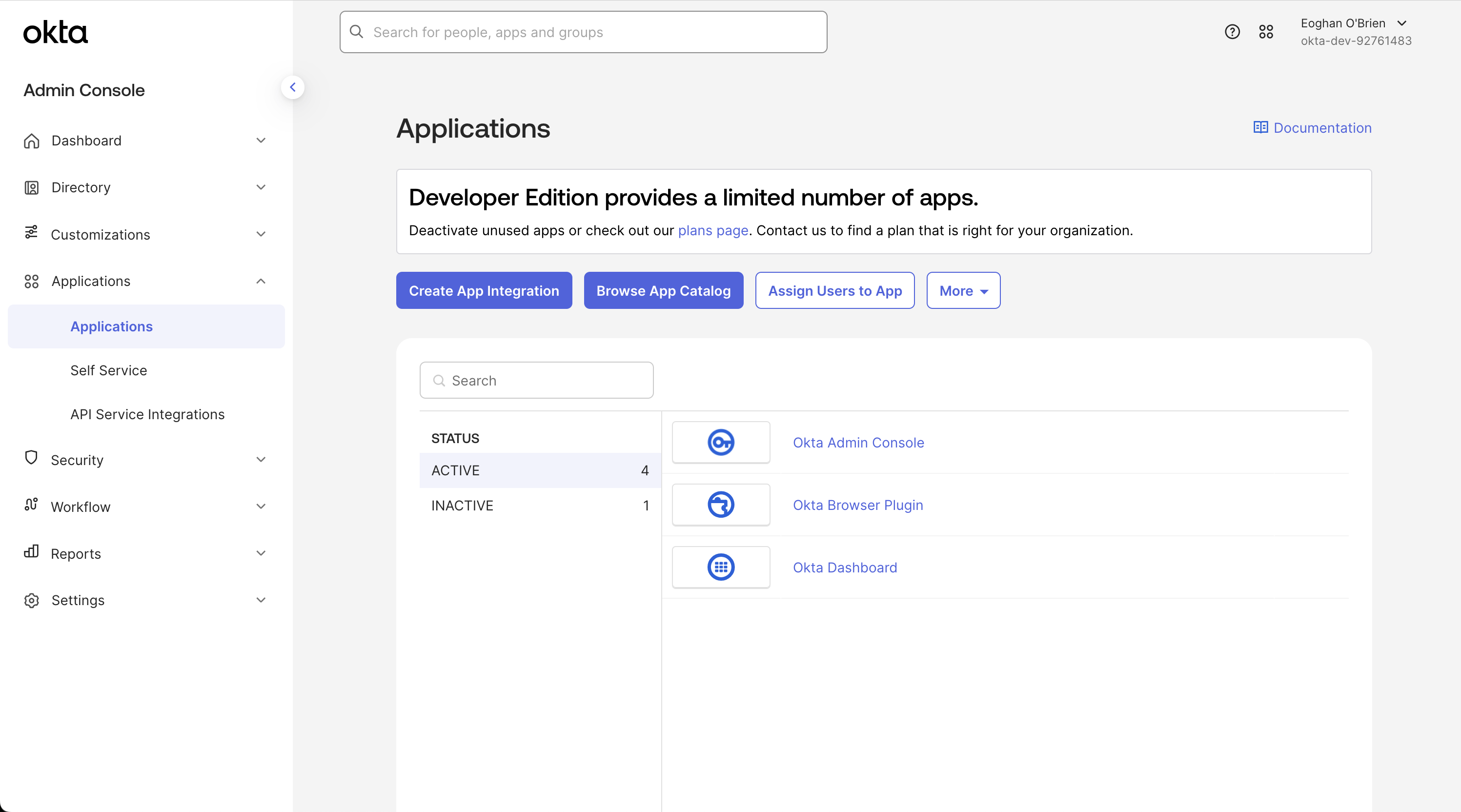Select the Dashboard home icon in sidebar
1461x812 pixels.
tap(31, 140)
